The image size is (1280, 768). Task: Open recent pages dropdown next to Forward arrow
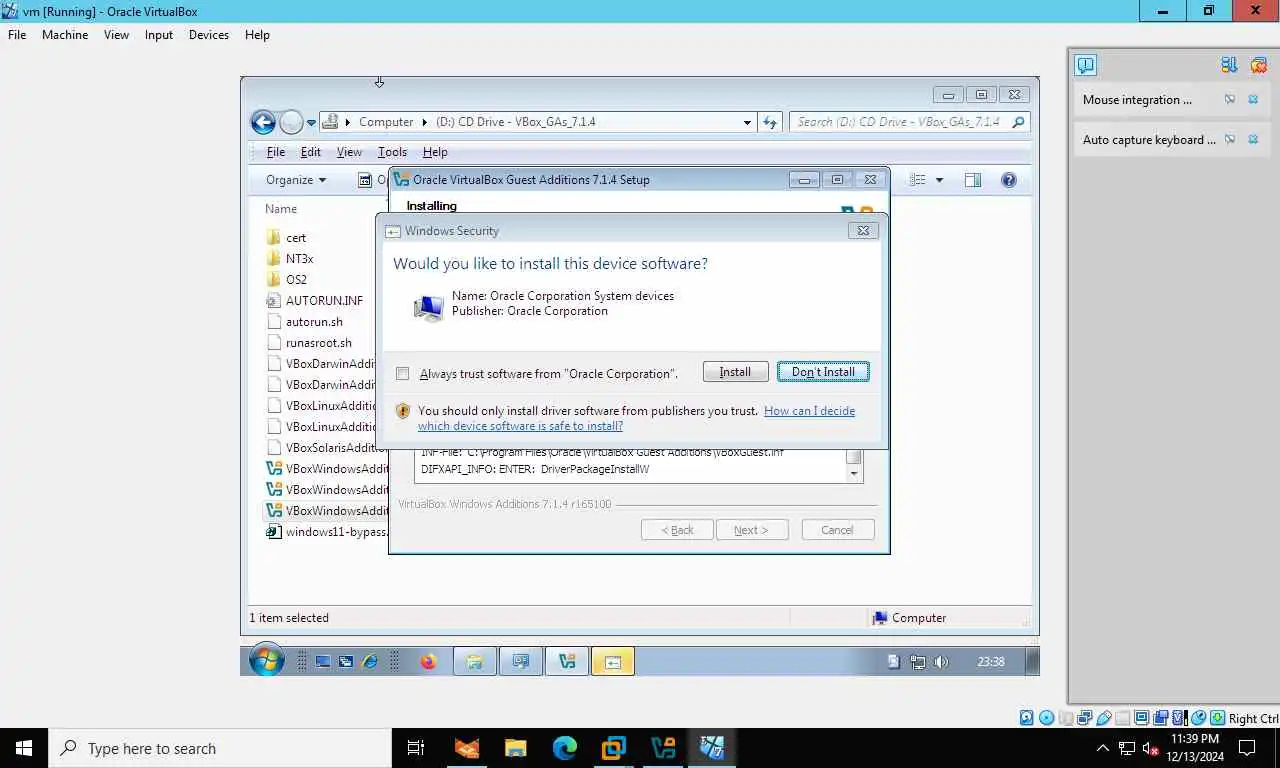[x=311, y=122]
